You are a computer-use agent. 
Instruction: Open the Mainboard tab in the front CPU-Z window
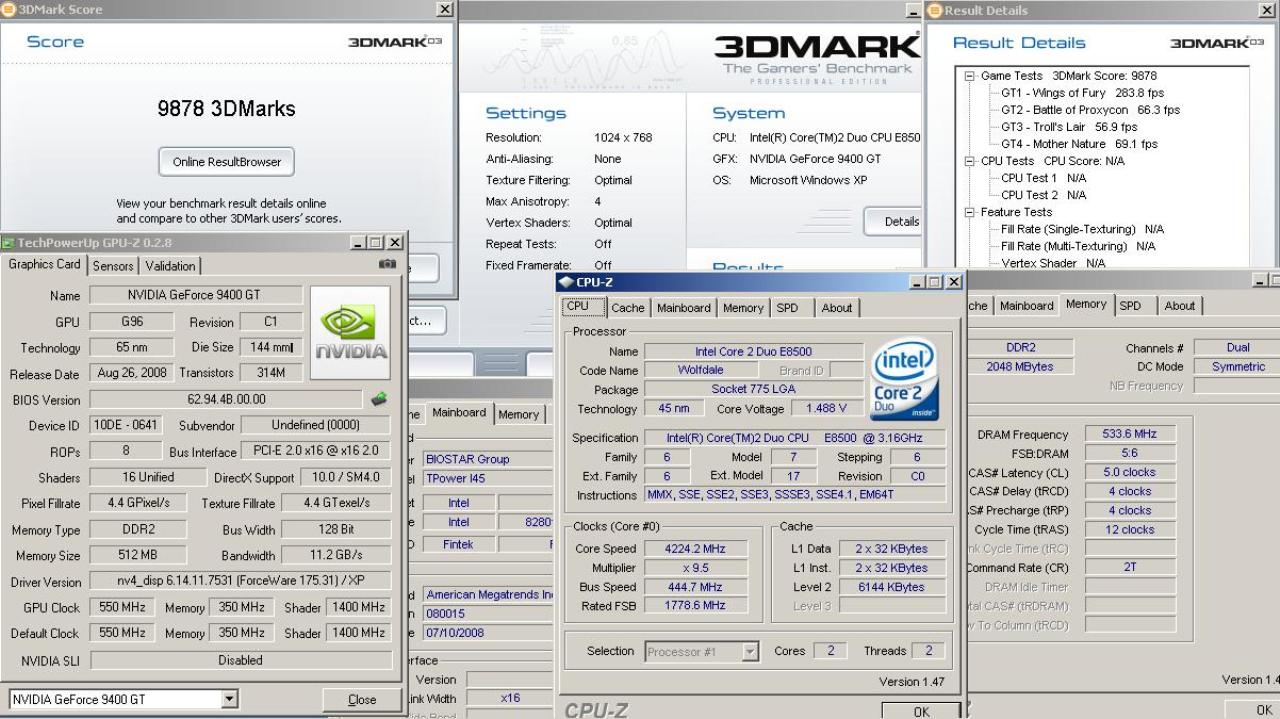coord(683,308)
